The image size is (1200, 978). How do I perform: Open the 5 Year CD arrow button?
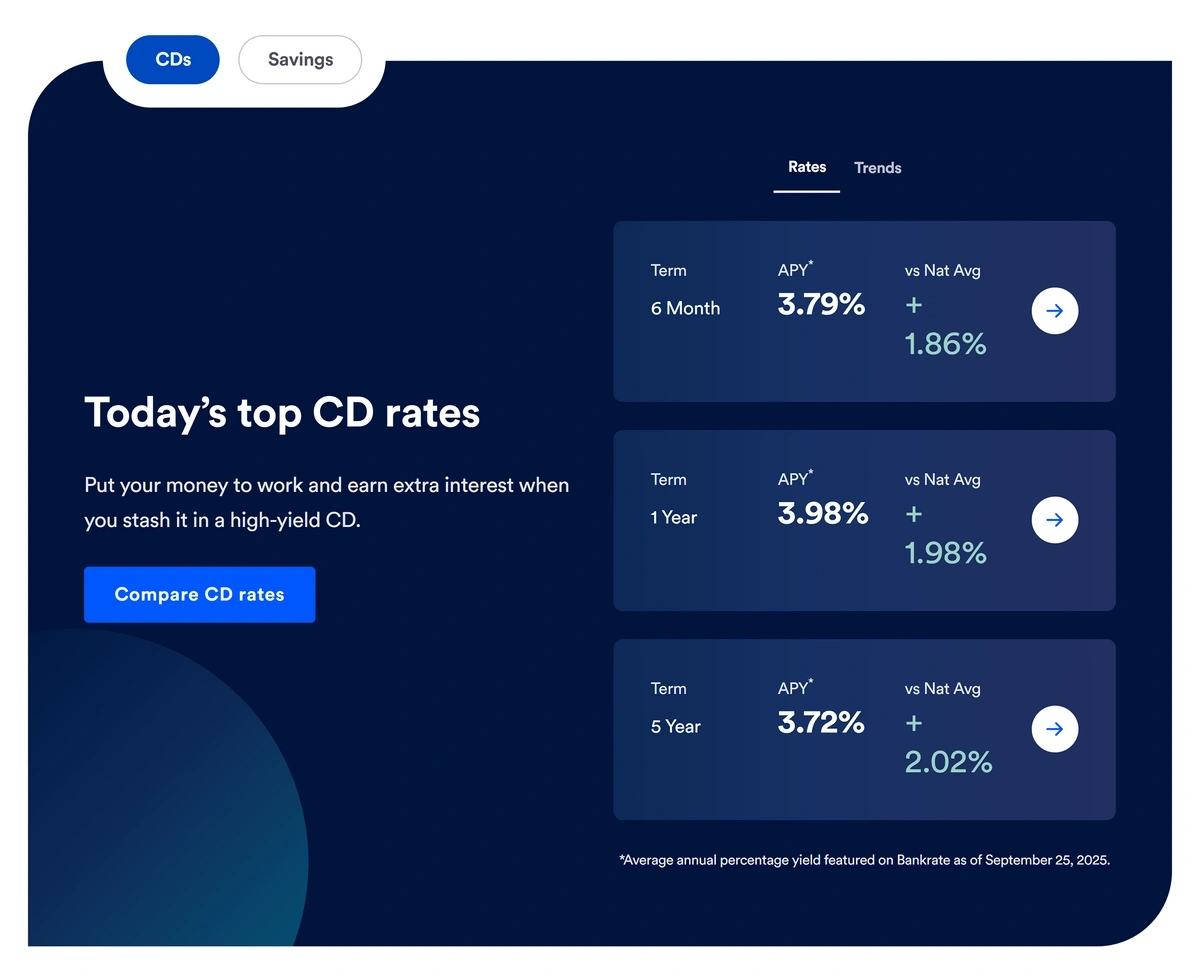pos(1054,729)
